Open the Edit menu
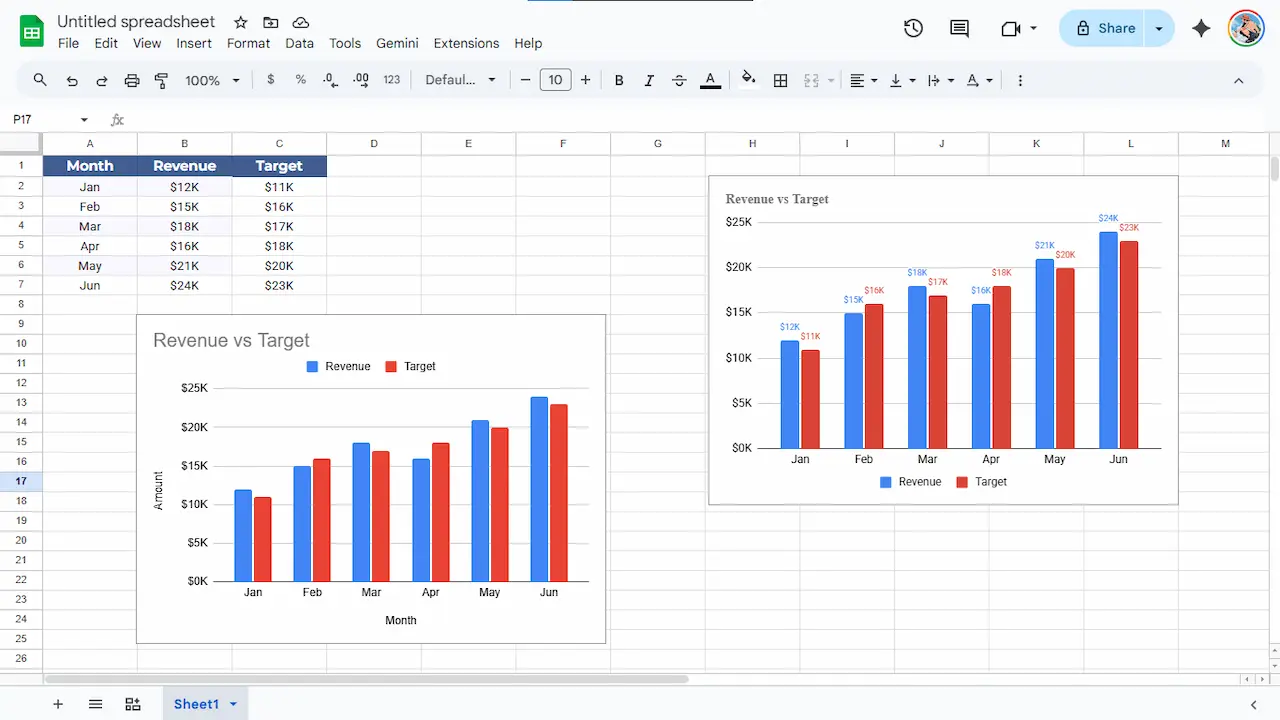 (x=106, y=43)
